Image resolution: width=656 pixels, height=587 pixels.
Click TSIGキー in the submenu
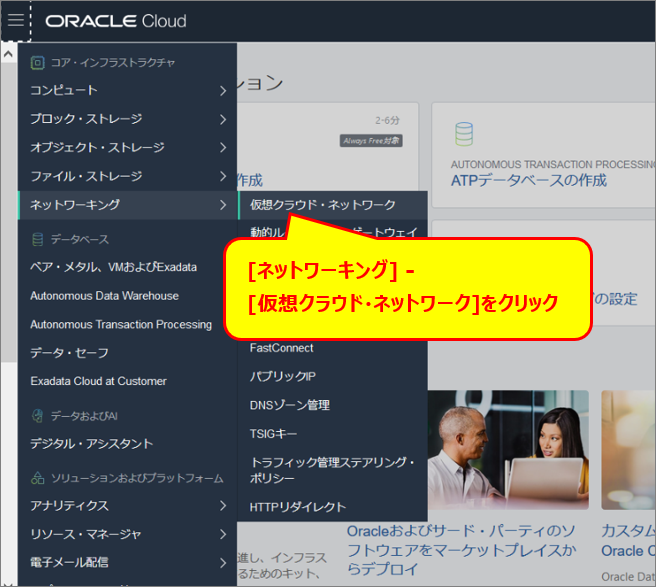273,434
